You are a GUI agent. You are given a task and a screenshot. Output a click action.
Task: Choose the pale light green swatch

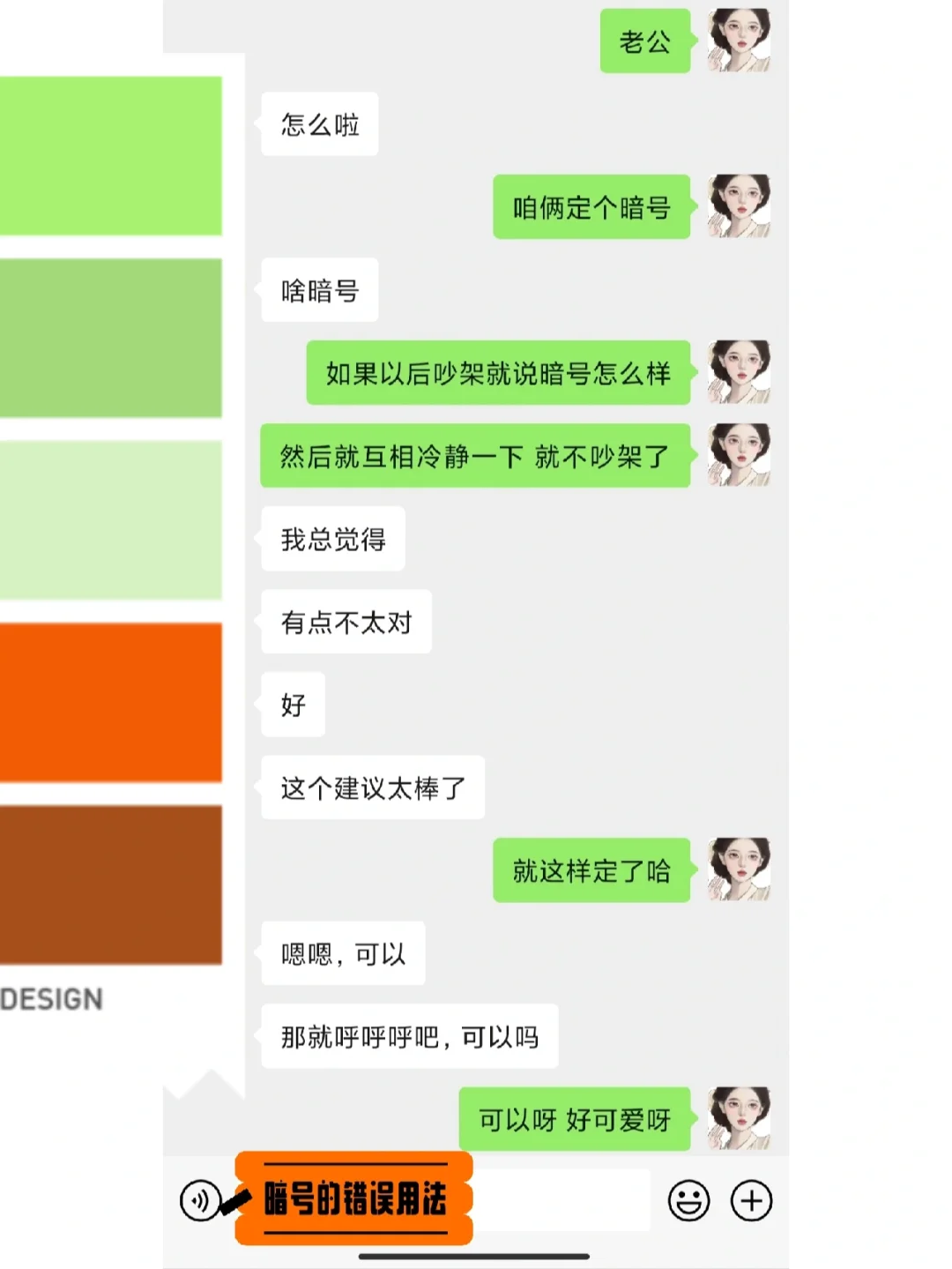pyautogui.click(x=110, y=520)
